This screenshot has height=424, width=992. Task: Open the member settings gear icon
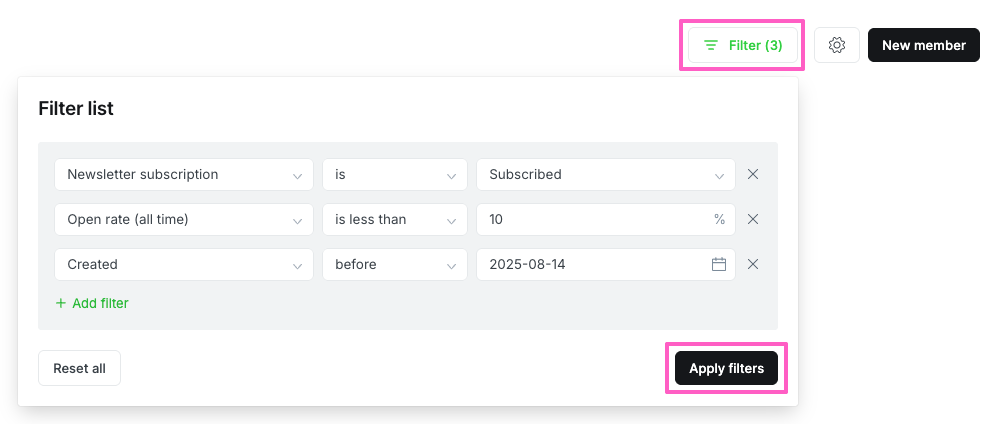coord(837,45)
